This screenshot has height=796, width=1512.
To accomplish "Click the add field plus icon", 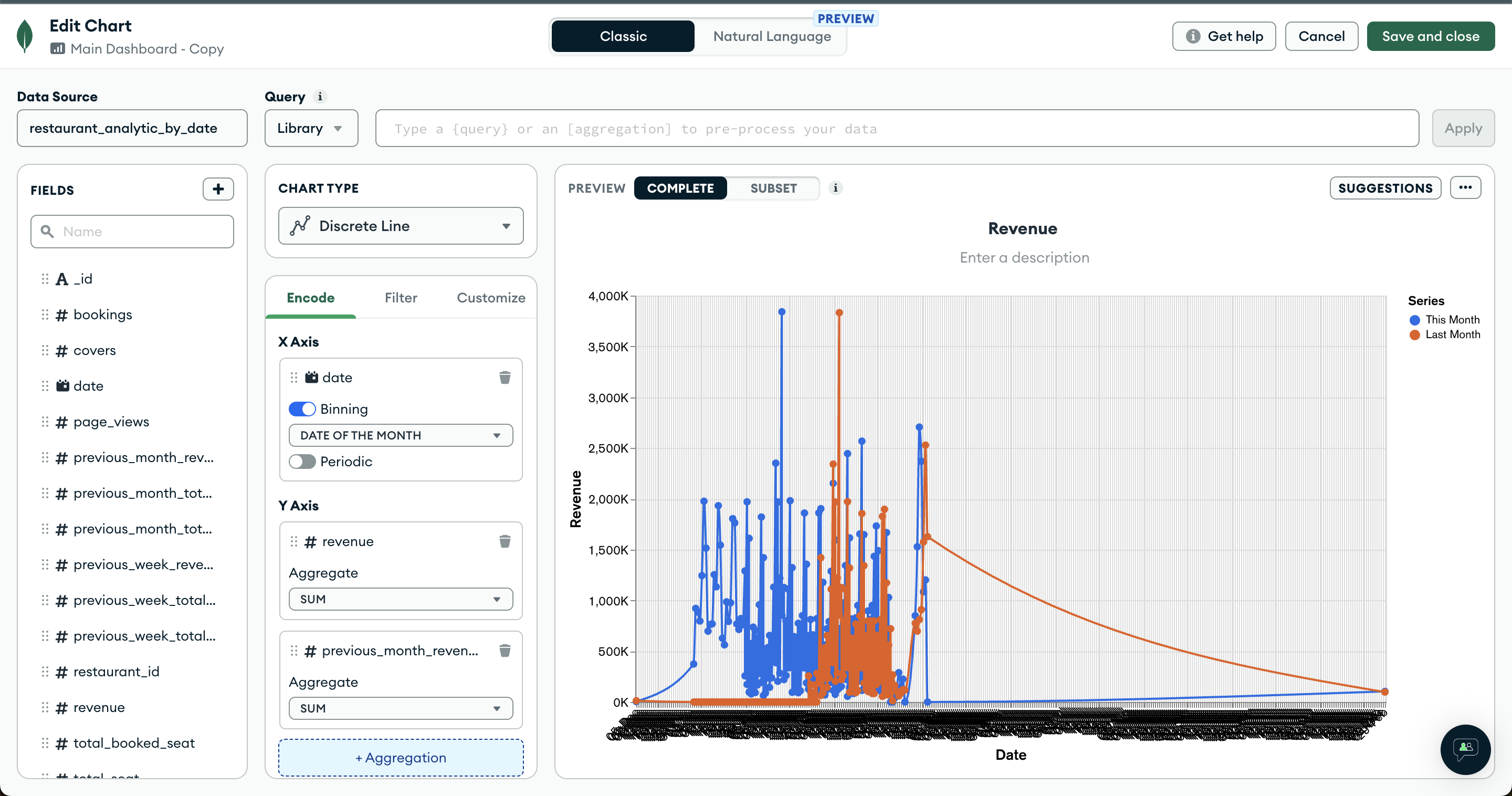I will pos(218,189).
